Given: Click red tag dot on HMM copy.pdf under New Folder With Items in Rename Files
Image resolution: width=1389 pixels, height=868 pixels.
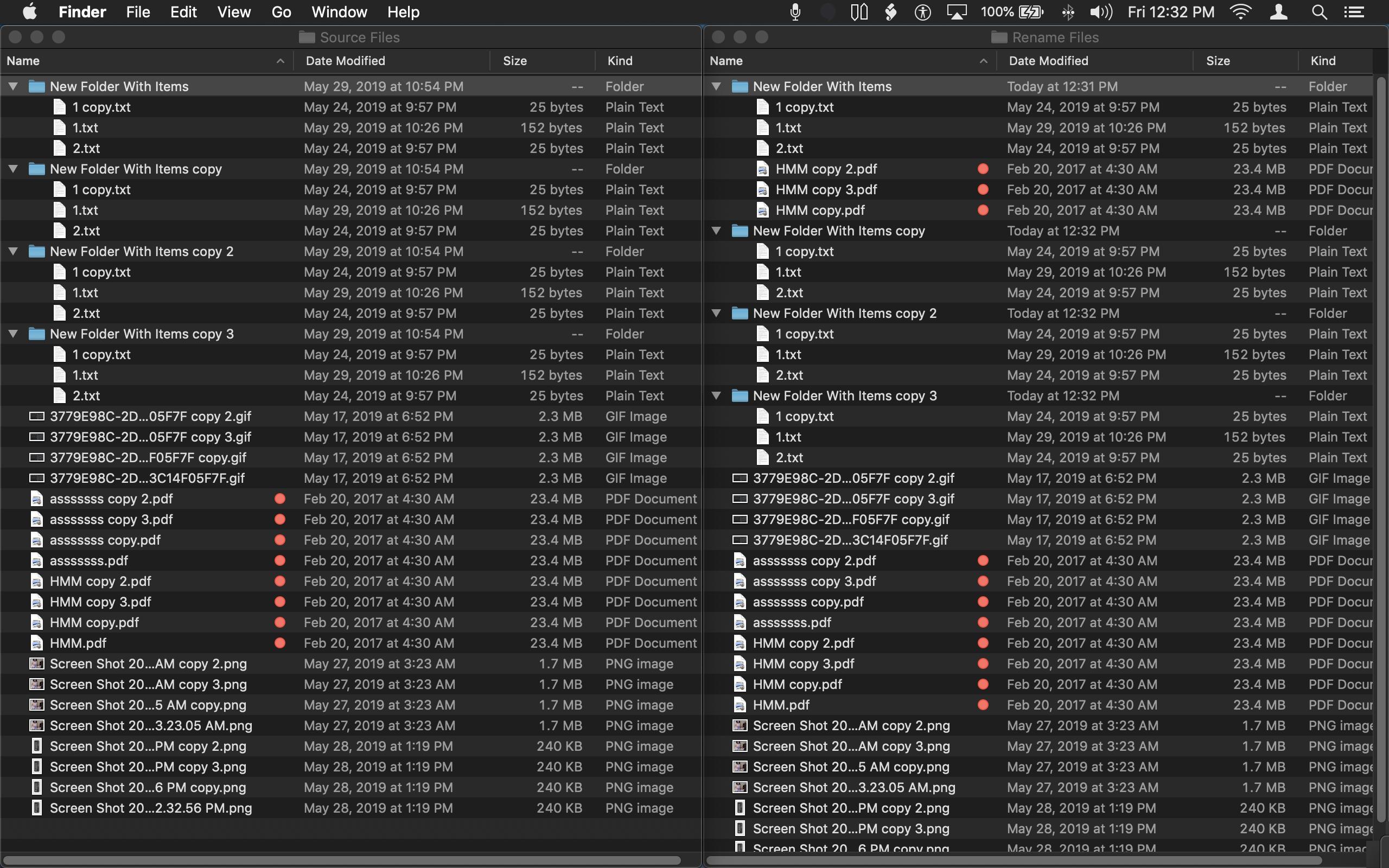Looking at the screenshot, I should coord(983,210).
